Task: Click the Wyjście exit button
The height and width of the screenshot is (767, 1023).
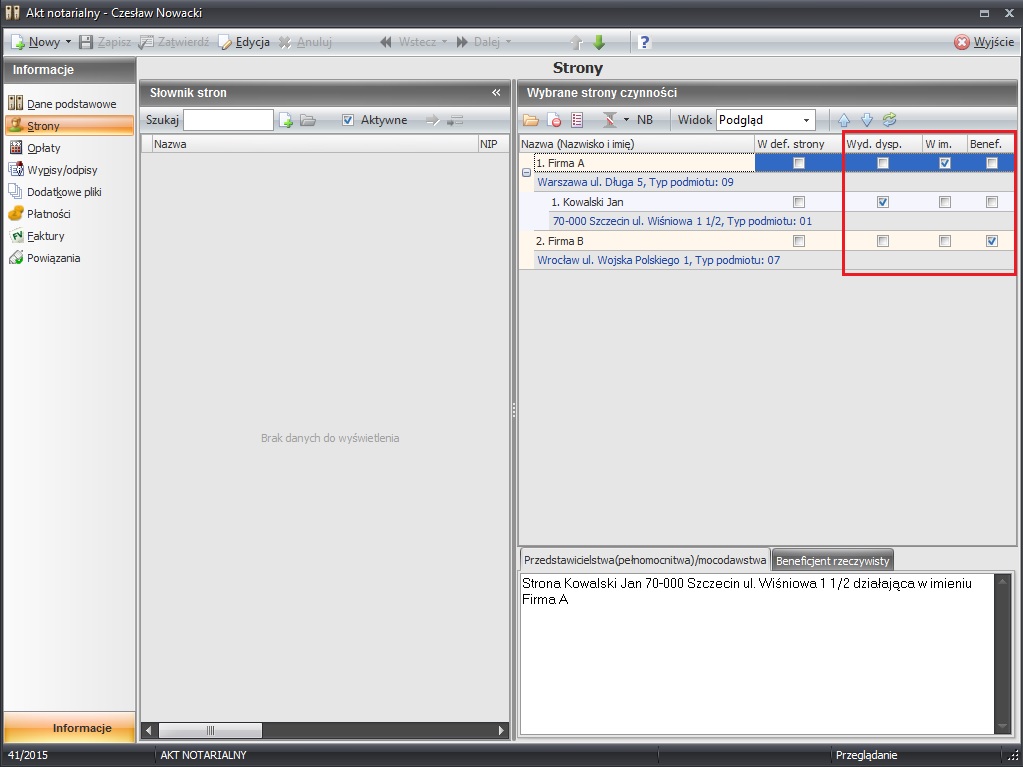Action: [983, 42]
